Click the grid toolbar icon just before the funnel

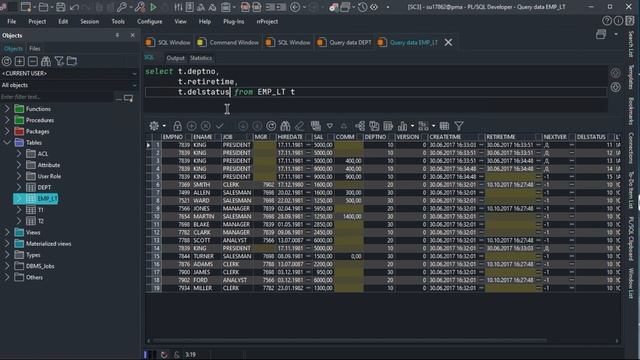[x=444, y=126]
